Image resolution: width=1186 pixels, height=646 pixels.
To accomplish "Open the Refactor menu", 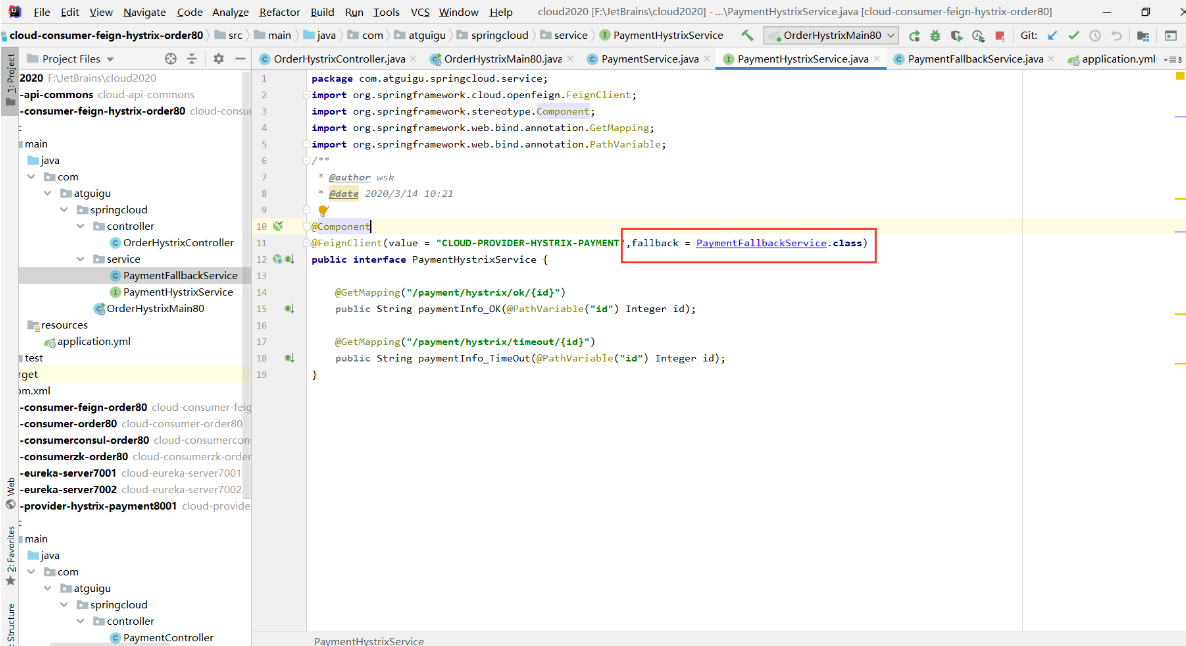I will [279, 12].
